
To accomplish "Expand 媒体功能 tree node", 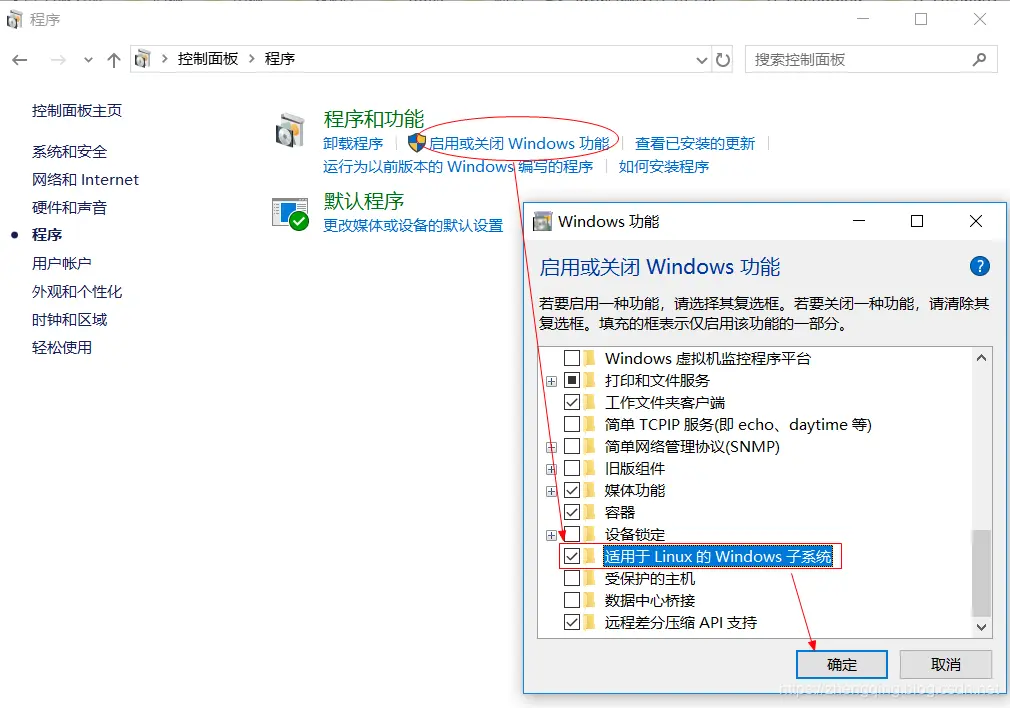I will click(x=551, y=492).
